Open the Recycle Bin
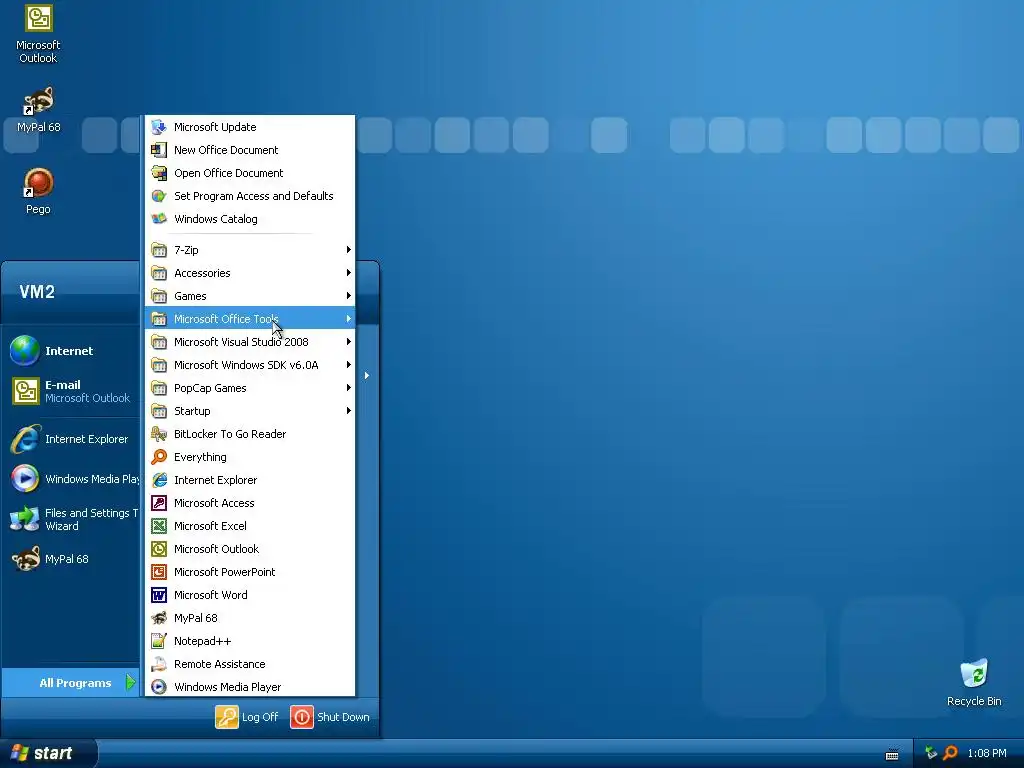This screenshot has height=768, width=1024. point(974,682)
